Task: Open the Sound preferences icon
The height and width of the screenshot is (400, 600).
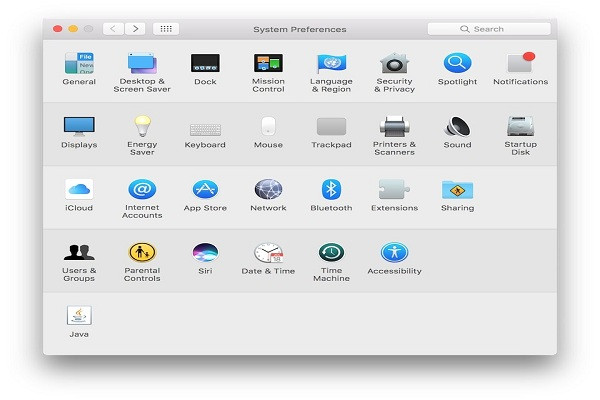Action: click(x=457, y=126)
